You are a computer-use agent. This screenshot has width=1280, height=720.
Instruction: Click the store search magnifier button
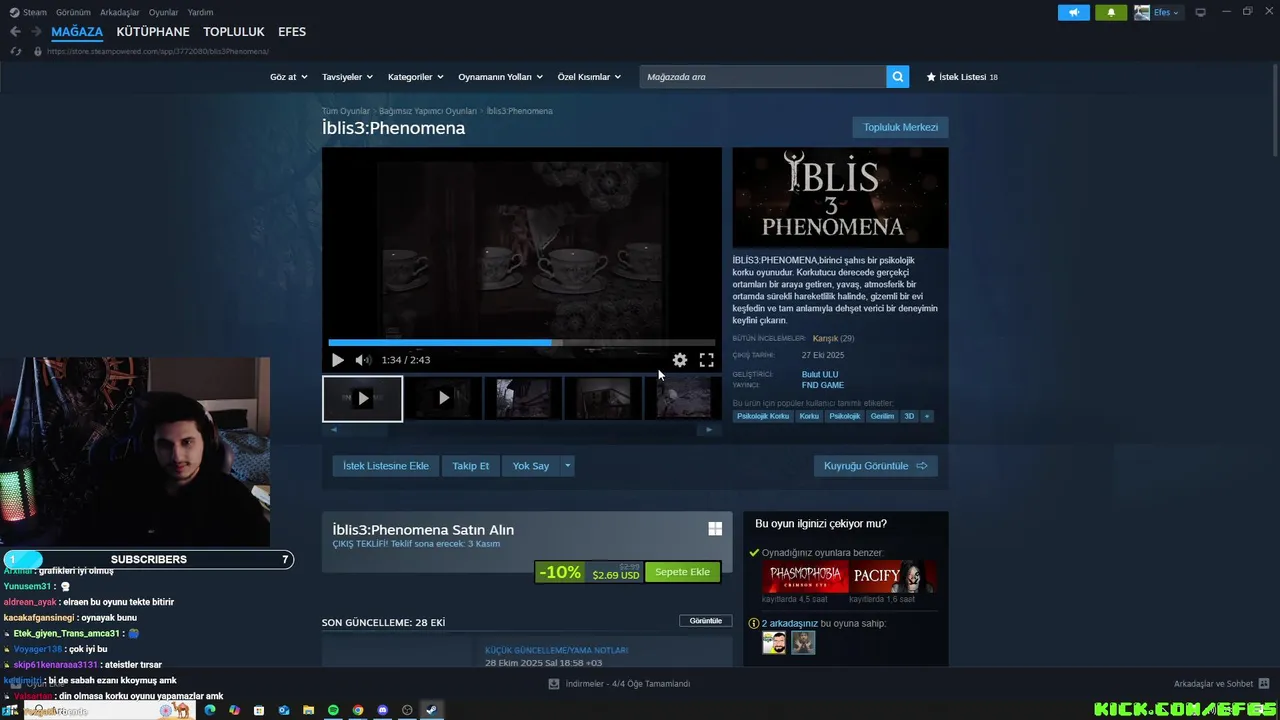898,76
